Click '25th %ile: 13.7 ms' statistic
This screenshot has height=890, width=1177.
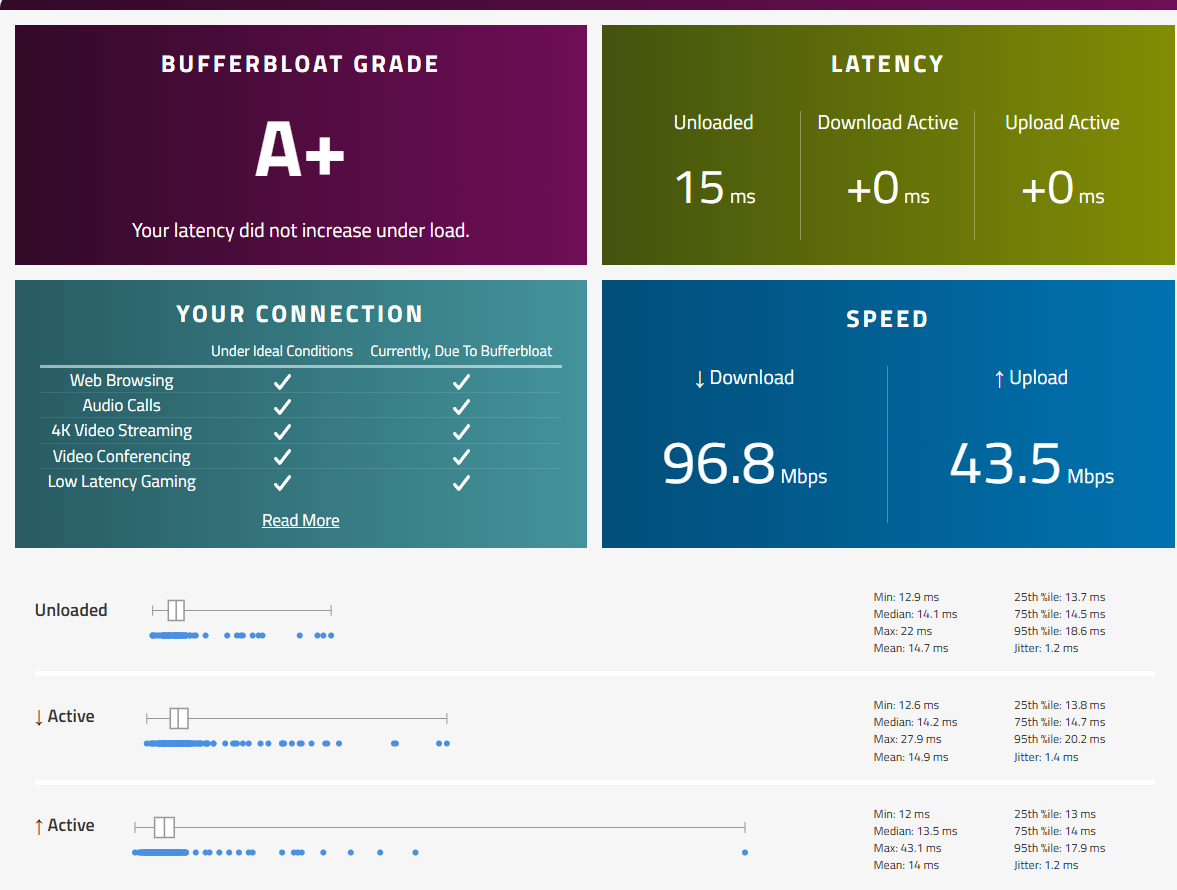point(1059,597)
